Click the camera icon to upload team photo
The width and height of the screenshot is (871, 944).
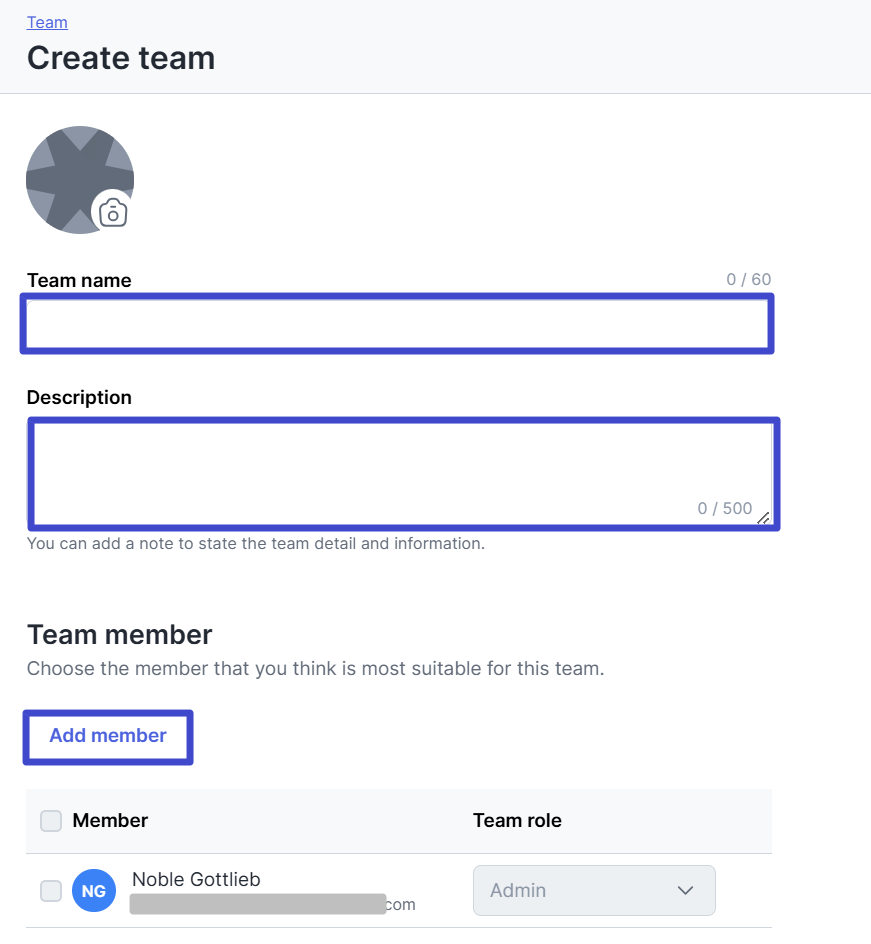pyautogui.click(x=113, y=212)
